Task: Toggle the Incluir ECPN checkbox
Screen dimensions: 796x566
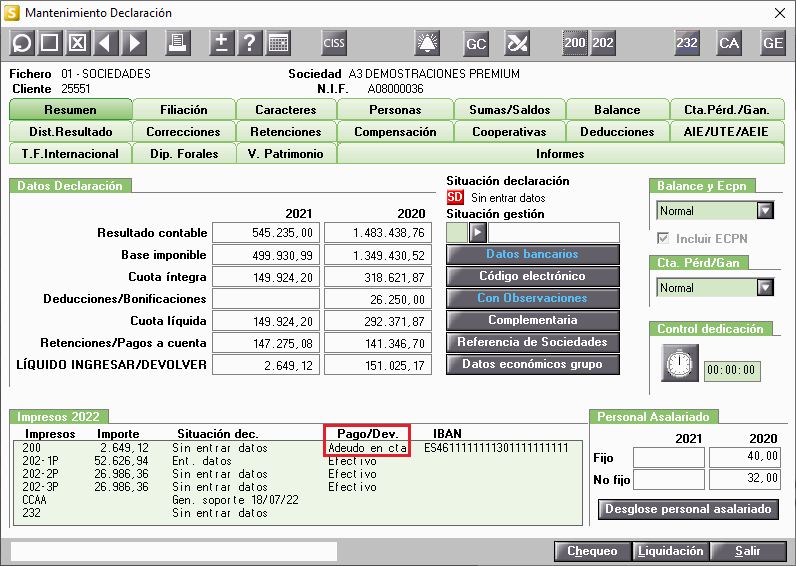Action: pyautogui.click(x=663, y=238)
